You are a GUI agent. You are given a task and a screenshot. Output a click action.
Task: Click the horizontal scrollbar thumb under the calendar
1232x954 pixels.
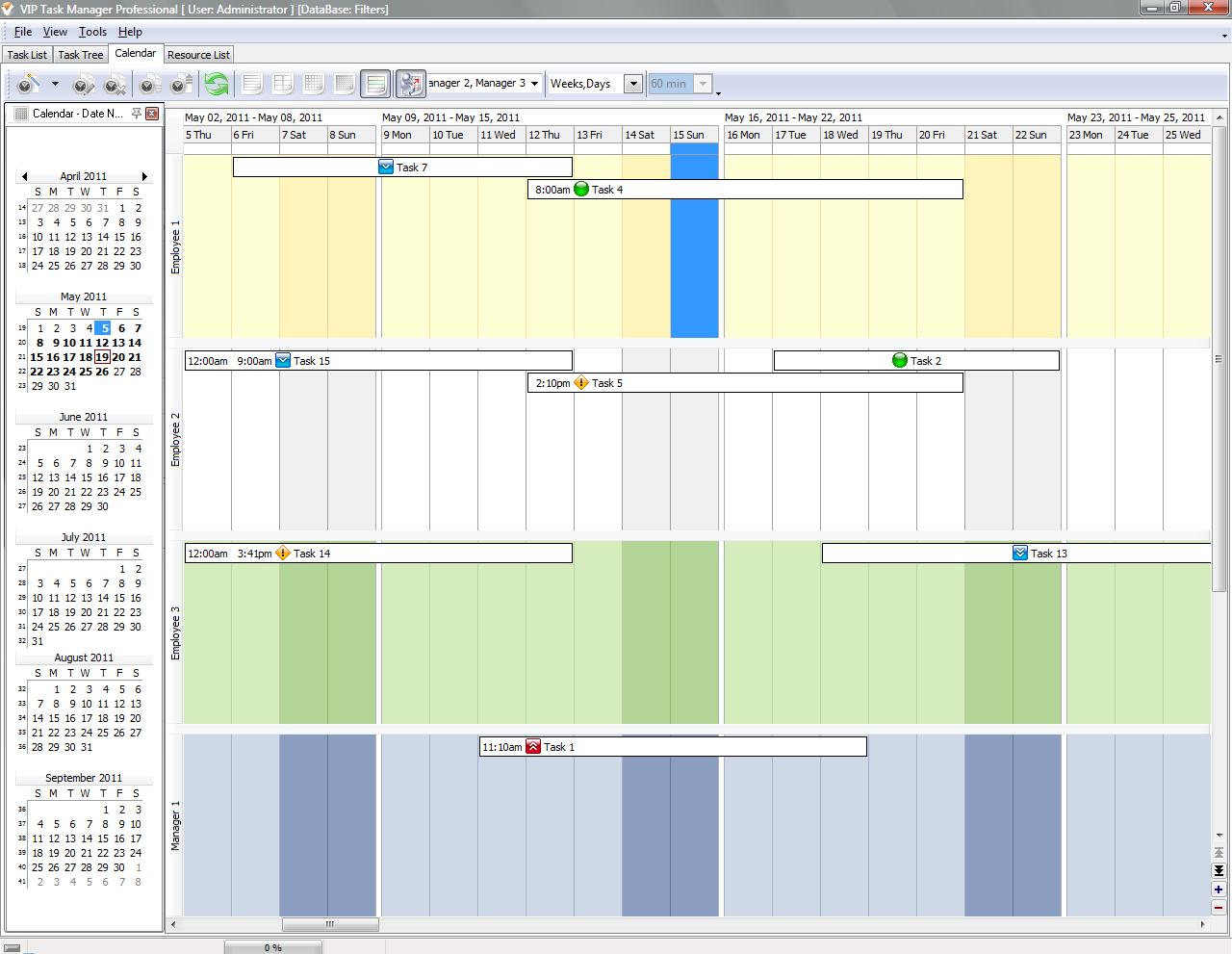[x=329, y=924]
